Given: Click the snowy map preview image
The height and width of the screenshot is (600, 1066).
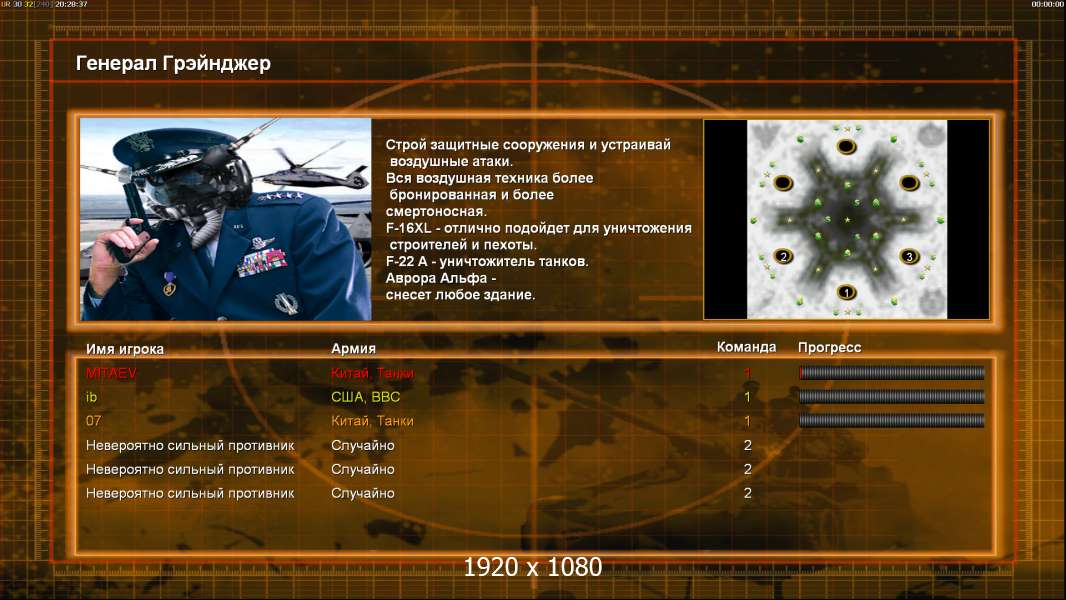Looking at the screenshot, I should [846, 219].
